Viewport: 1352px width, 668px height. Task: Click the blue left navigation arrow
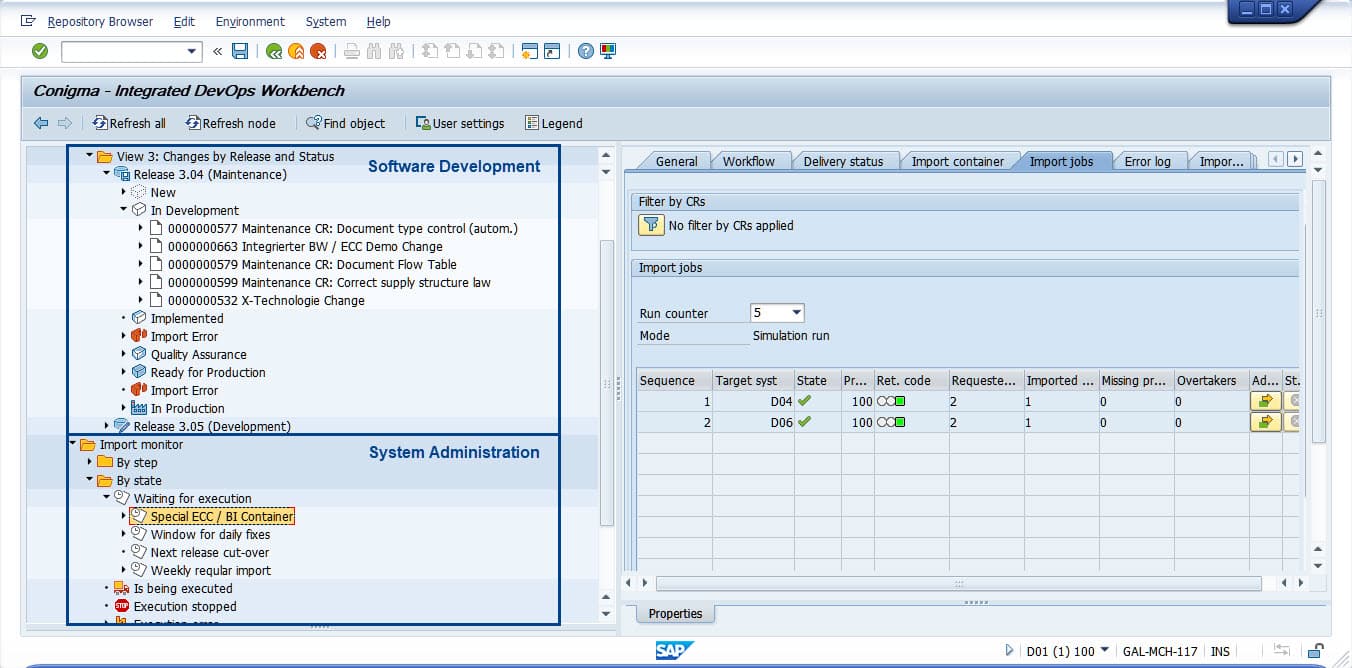(x=41, y=123)
